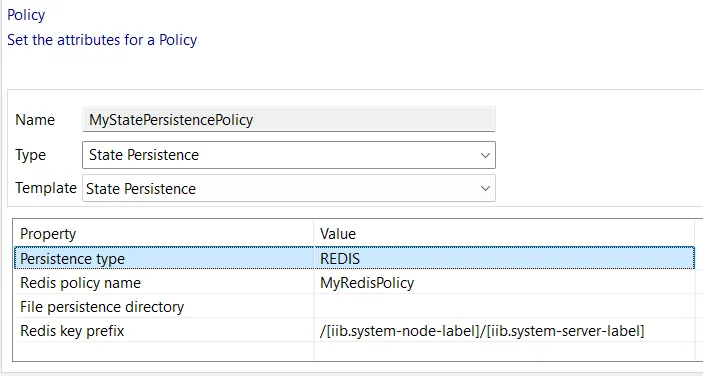Select File persistence directory property
The height and width of the screenshot is (376, 703).
[164, 307]
